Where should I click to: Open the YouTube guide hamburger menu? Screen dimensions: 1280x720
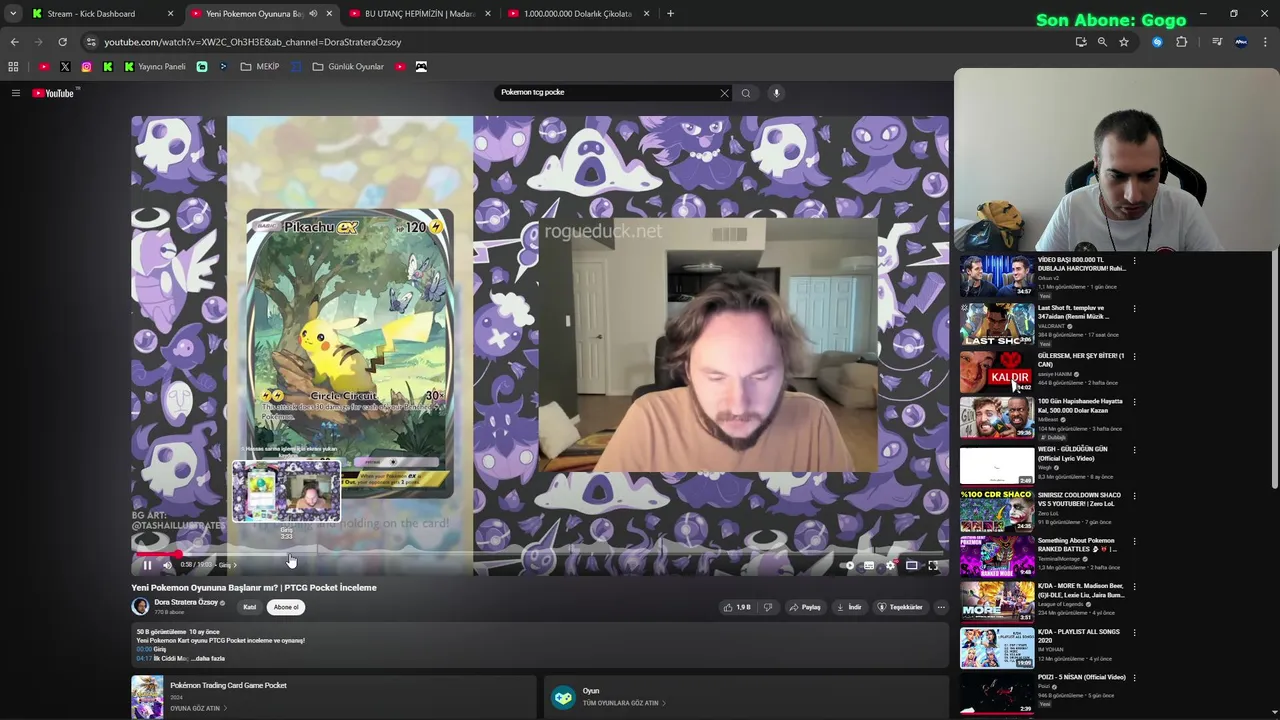click(x=15, y=93)
